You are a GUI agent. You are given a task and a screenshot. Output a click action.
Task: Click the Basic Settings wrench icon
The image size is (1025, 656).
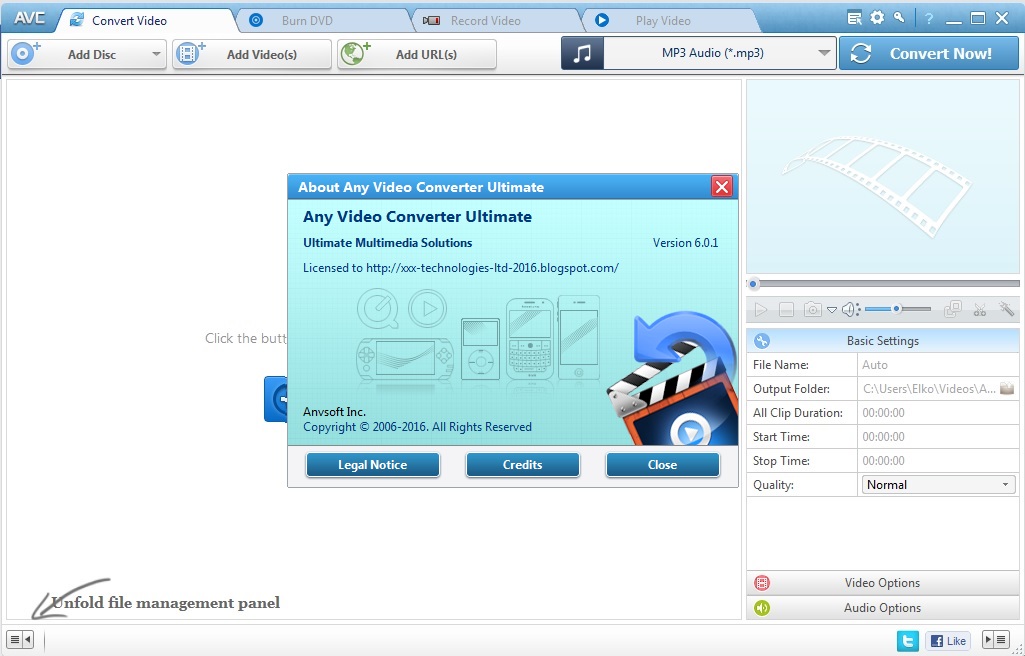coord(762,340)
